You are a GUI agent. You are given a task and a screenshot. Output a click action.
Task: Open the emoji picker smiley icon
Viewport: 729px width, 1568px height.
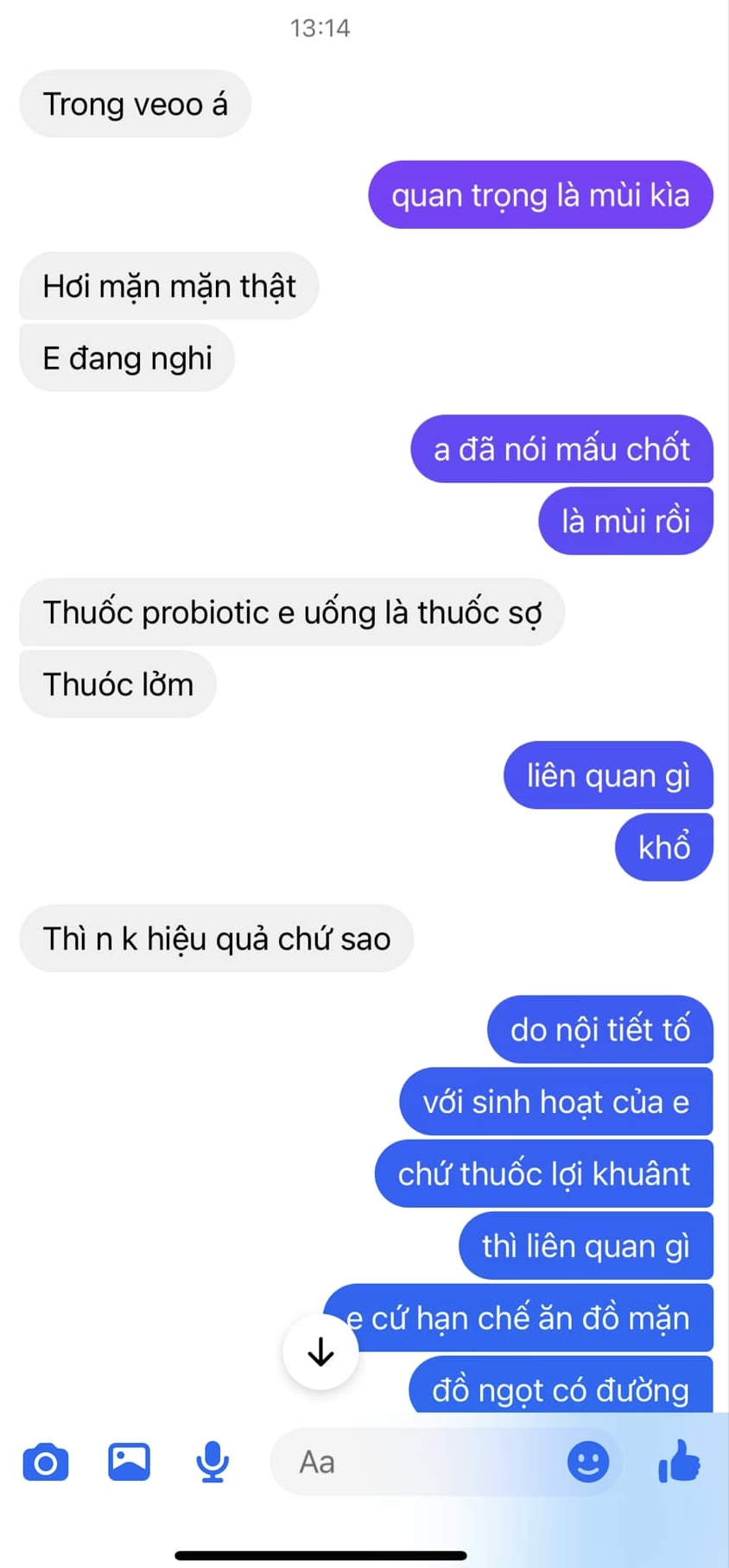tap(588, 1462)
